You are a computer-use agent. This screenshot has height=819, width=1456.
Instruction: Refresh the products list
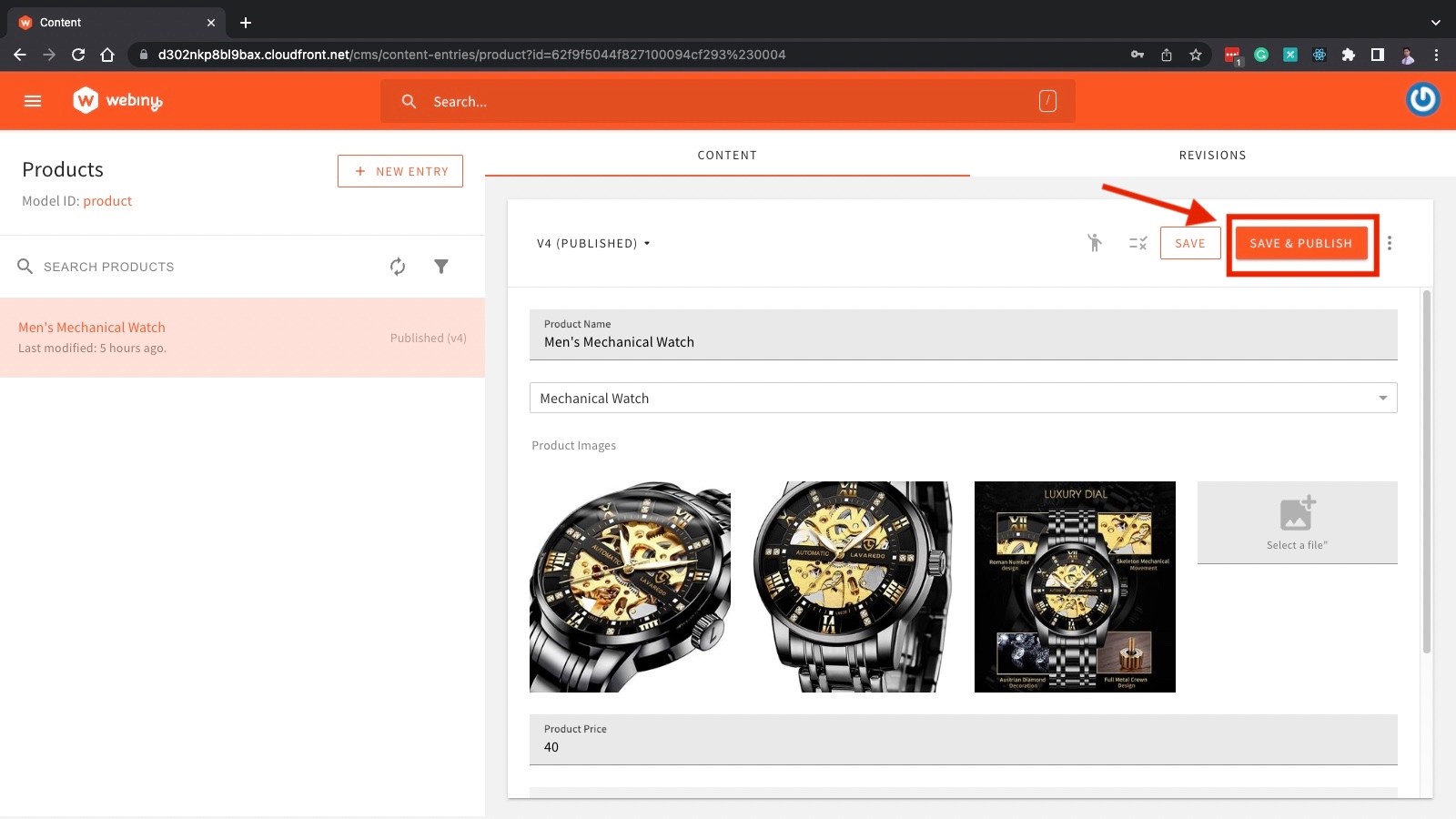pyautogui.click(x=398, y=266)
